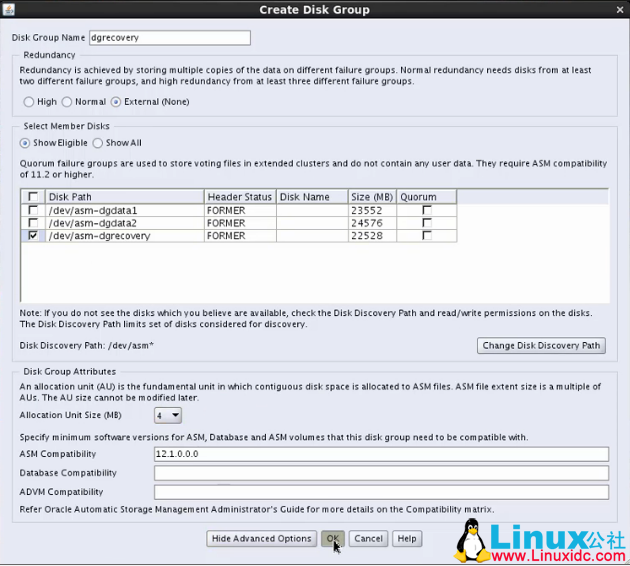This screenshot has width=630, height=566.
Task: Enable Quorum for /dev/asm-dgdata1
Action: click(x=427, y=210)
